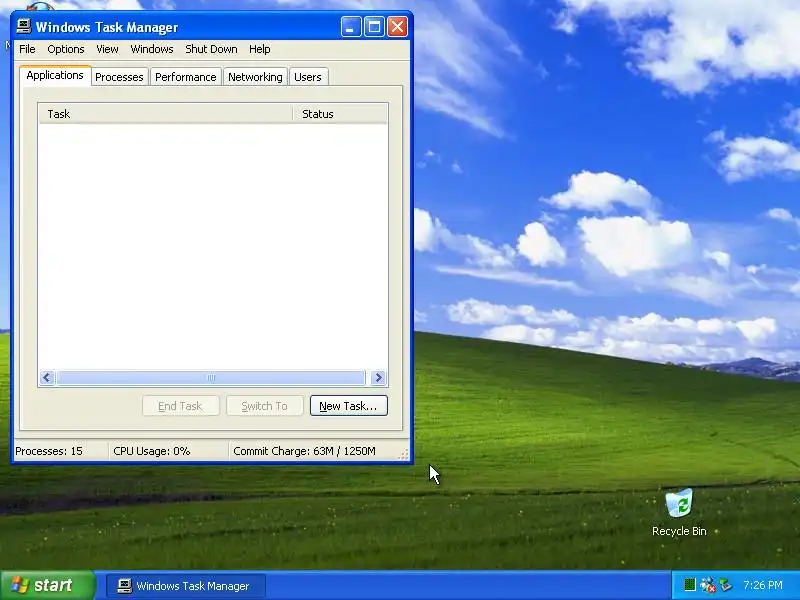
Task: Close the Task Manager window
Action: pos(397,27)
